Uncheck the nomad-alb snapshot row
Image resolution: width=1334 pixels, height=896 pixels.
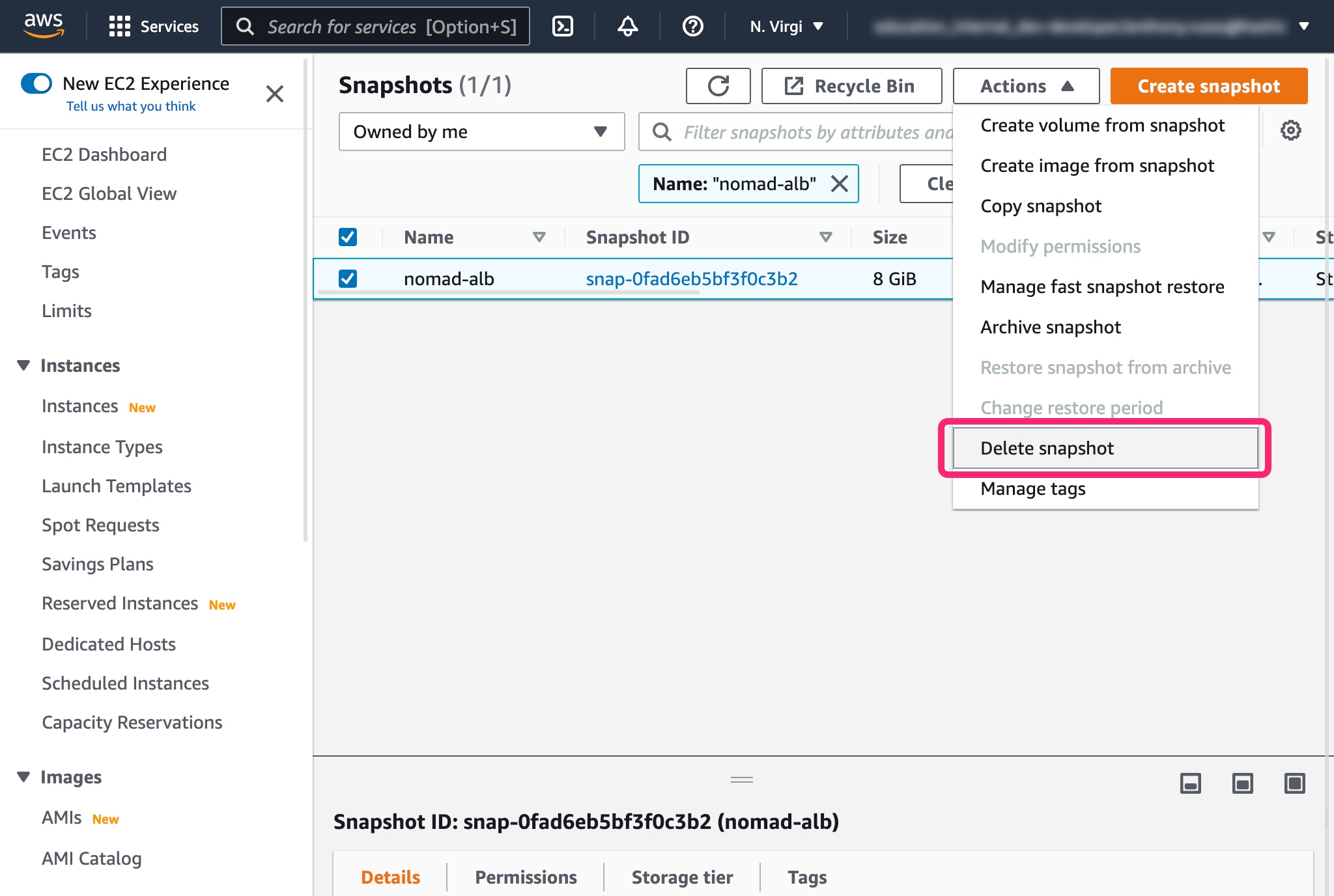(x=348, y=278)
